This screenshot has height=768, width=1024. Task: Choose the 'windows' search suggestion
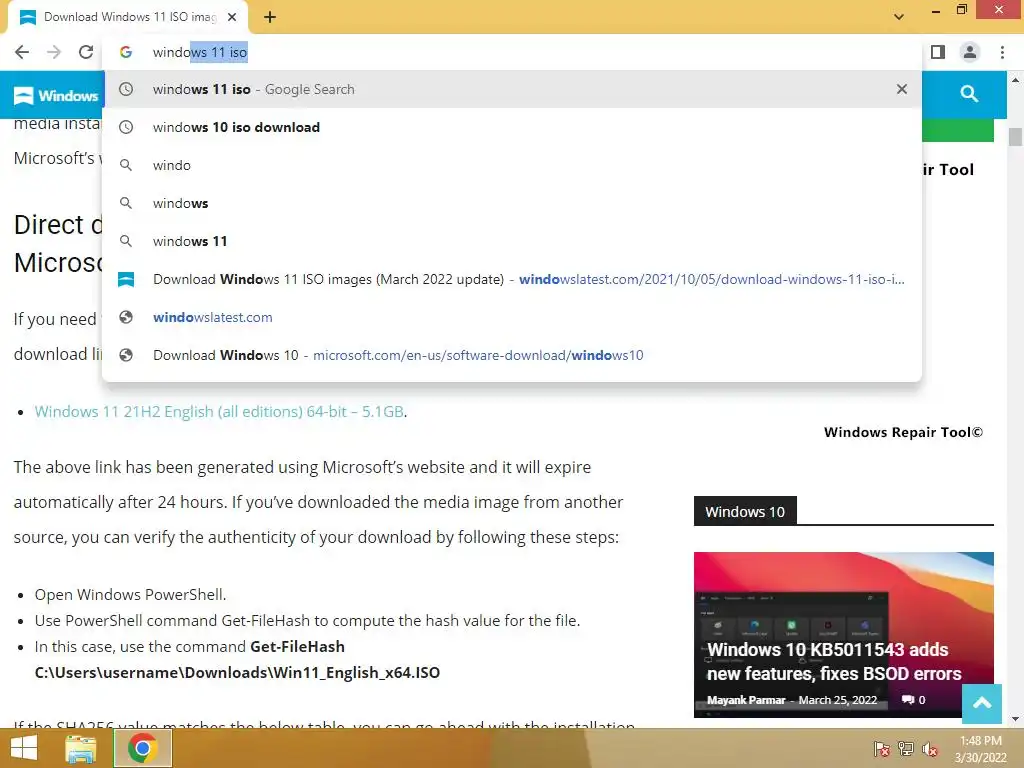(511, 203)
